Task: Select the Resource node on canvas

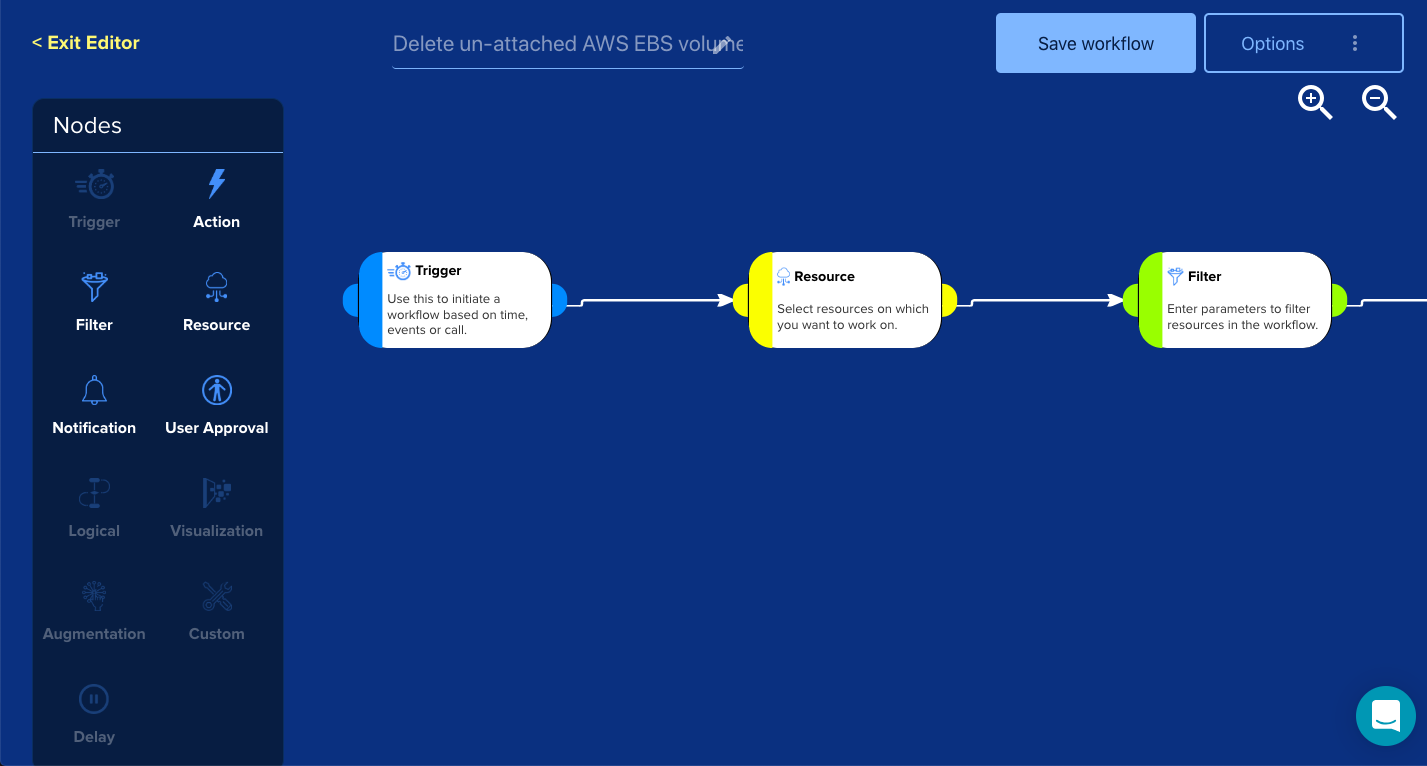Action: pyautogui.click(x=845, y=300)
